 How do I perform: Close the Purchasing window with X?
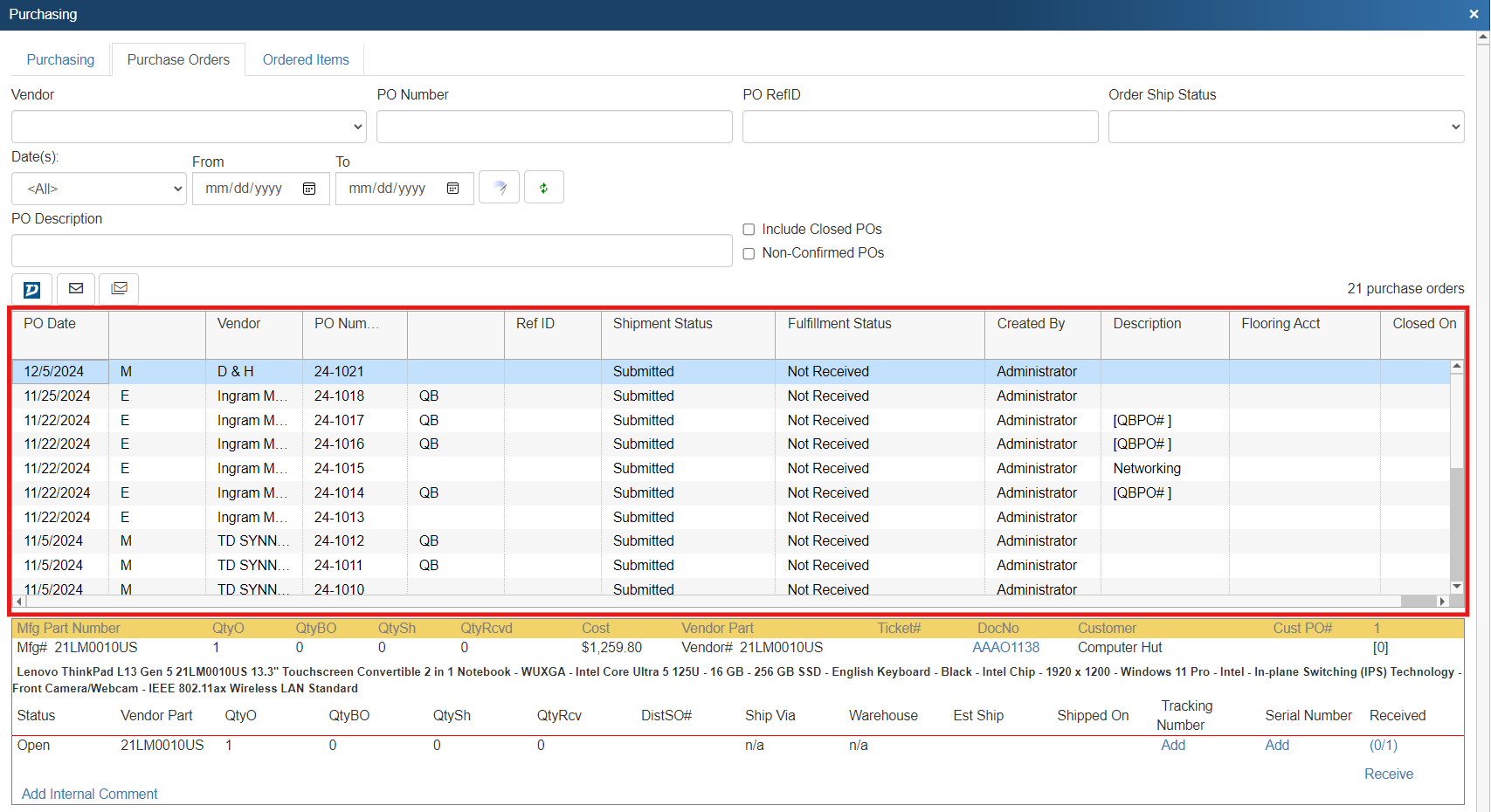[x=1474, y=14]
